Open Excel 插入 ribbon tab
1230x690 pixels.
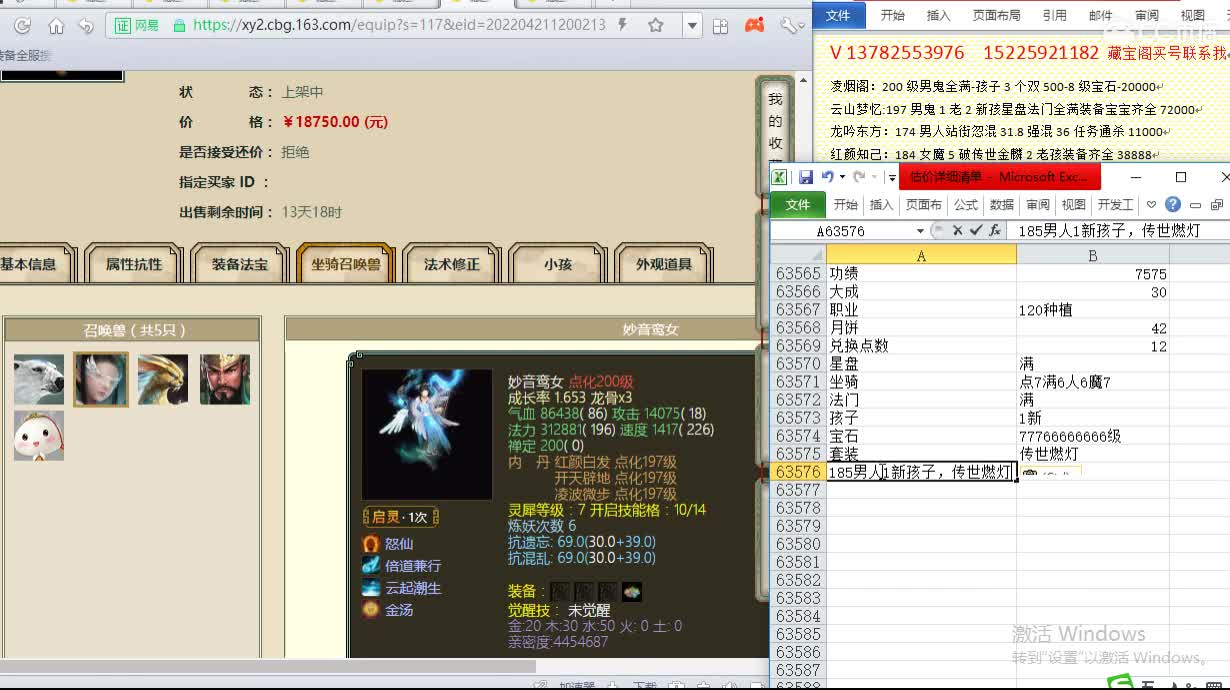click(x=882, y=204)
